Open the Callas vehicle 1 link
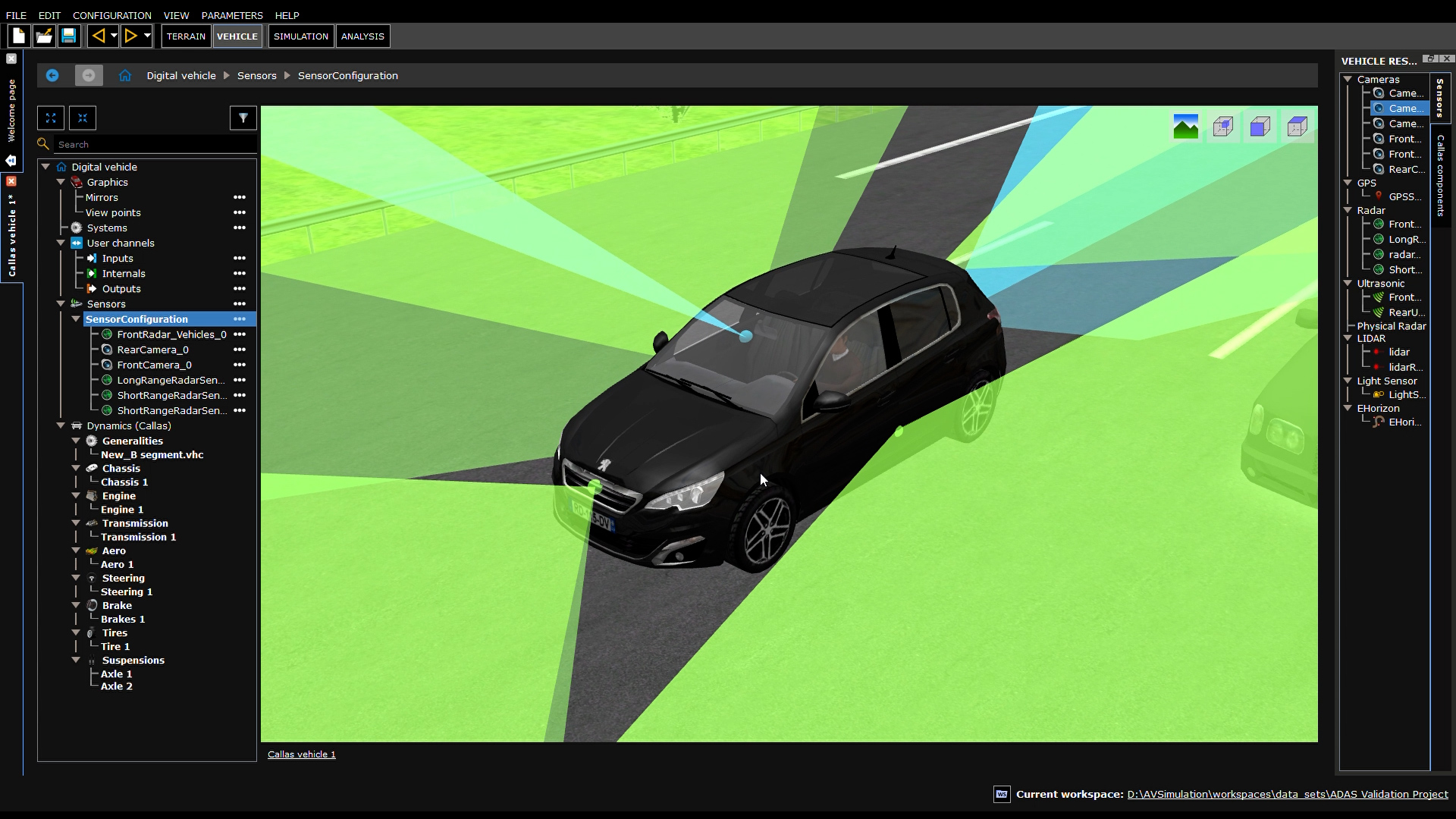 click(x=300, y=754)
